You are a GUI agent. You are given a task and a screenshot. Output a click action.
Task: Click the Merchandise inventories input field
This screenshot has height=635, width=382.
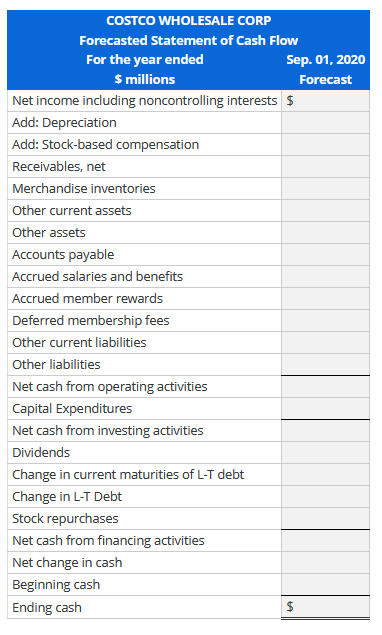click(x=325, y=189)
